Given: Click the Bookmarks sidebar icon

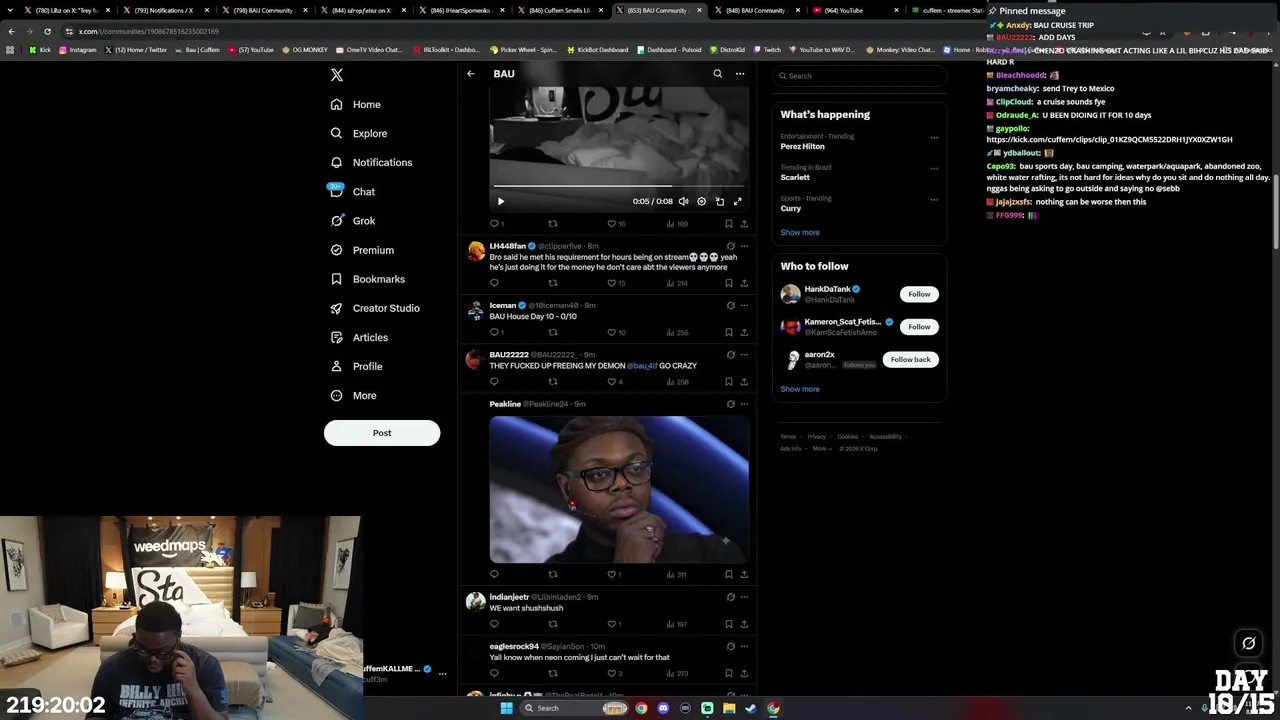Looking at the screenshot, I should coord(336,279).
